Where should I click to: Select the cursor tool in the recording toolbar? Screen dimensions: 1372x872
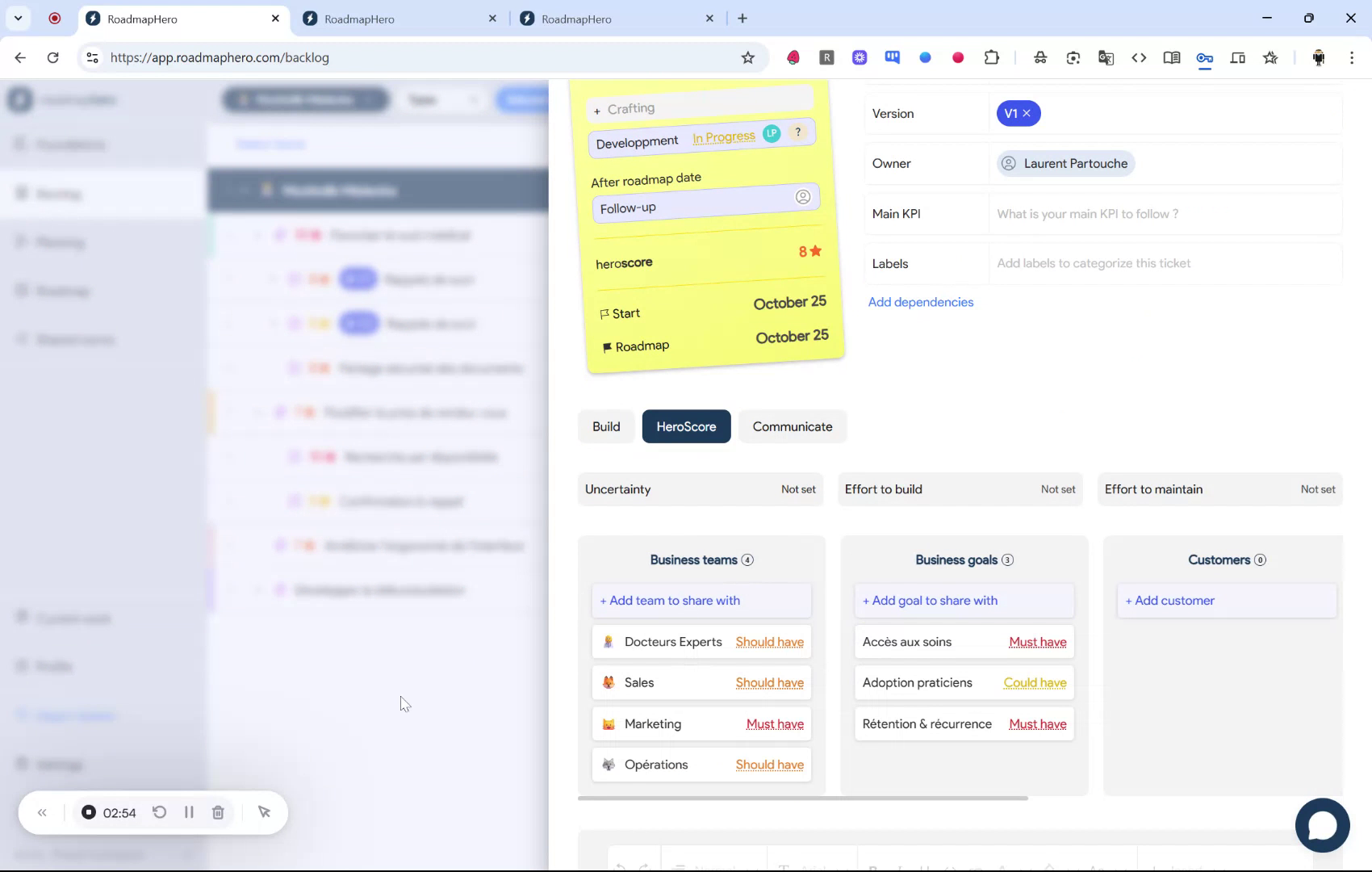click(x=265, y=812)
